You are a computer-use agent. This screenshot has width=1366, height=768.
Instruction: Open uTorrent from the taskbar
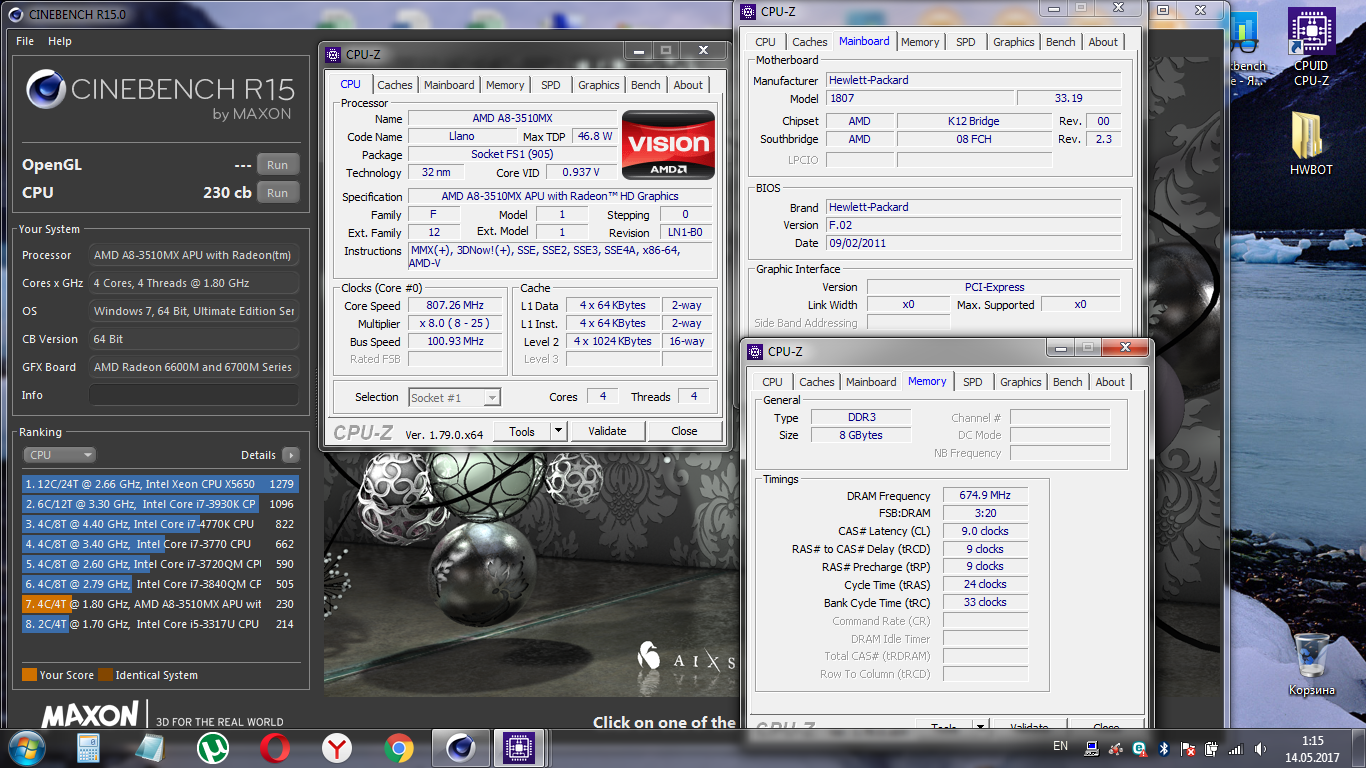tap(212, 748)
